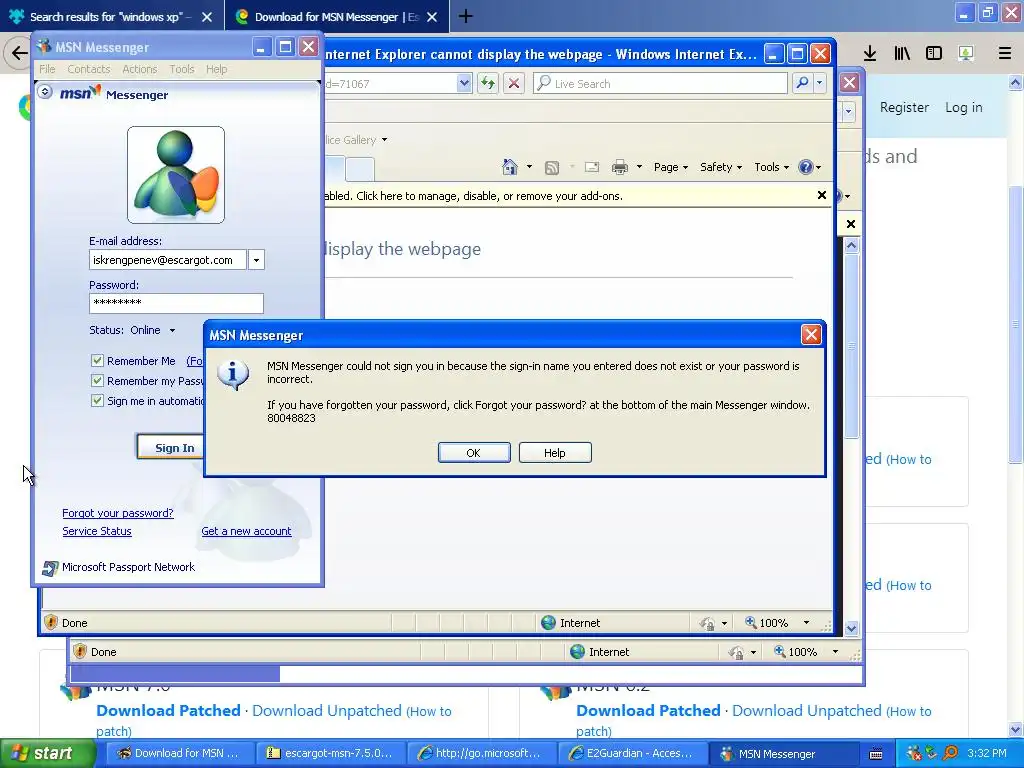
Task: Click the IE Help question mark icon
Action: (x=806, y=167)
